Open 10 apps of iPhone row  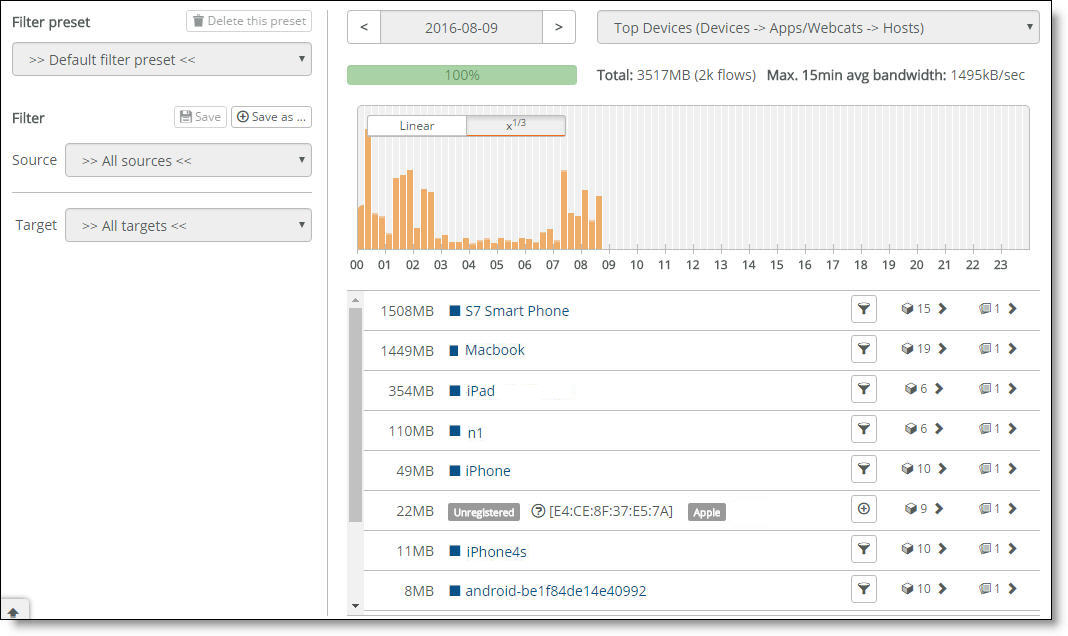point(924,468)
